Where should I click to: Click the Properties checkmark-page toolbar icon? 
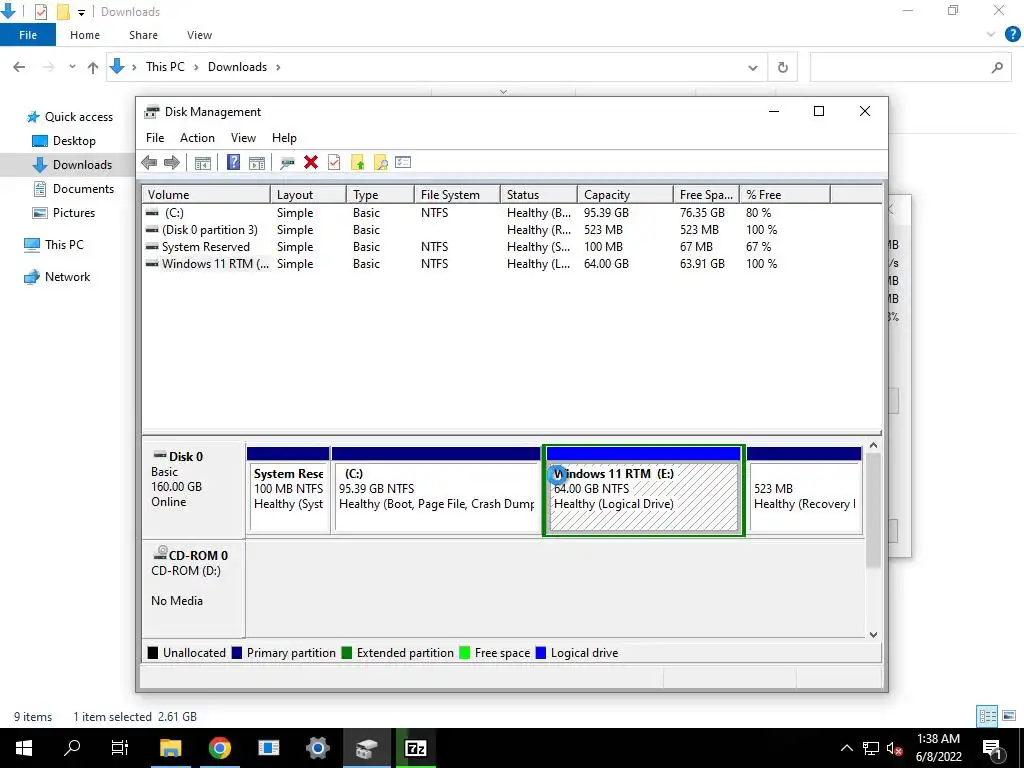click(334, 163)
